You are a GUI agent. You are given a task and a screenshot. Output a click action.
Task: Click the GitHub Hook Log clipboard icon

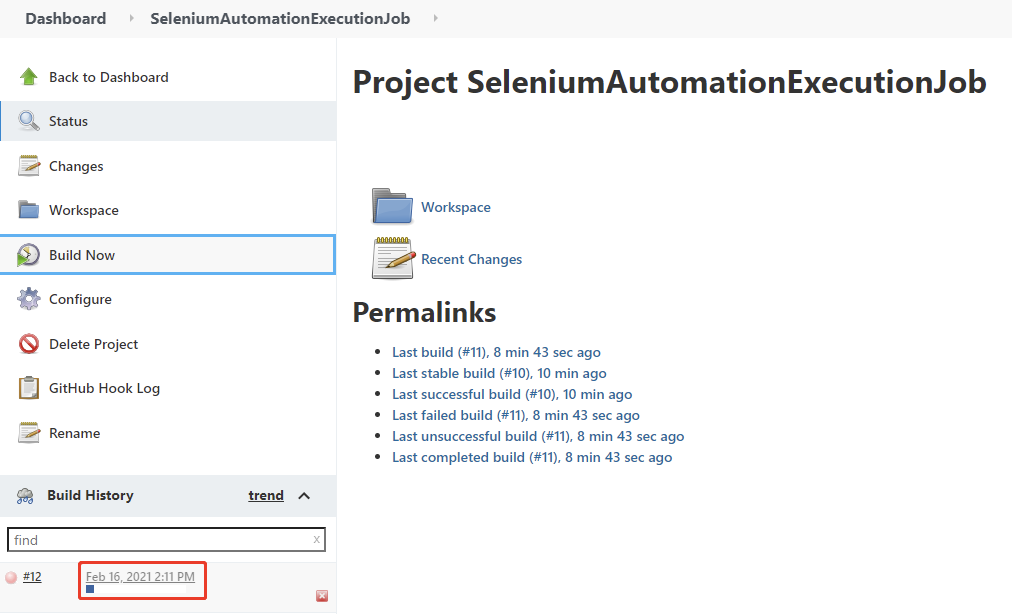click(x=29, y=388)
